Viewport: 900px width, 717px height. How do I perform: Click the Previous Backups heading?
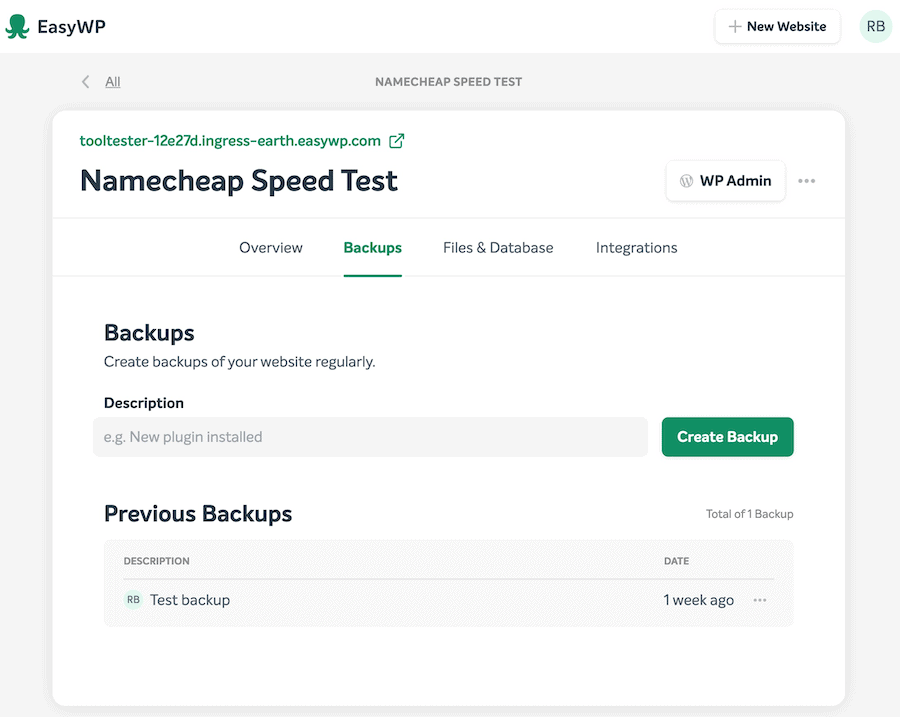[x=198, y=514]
